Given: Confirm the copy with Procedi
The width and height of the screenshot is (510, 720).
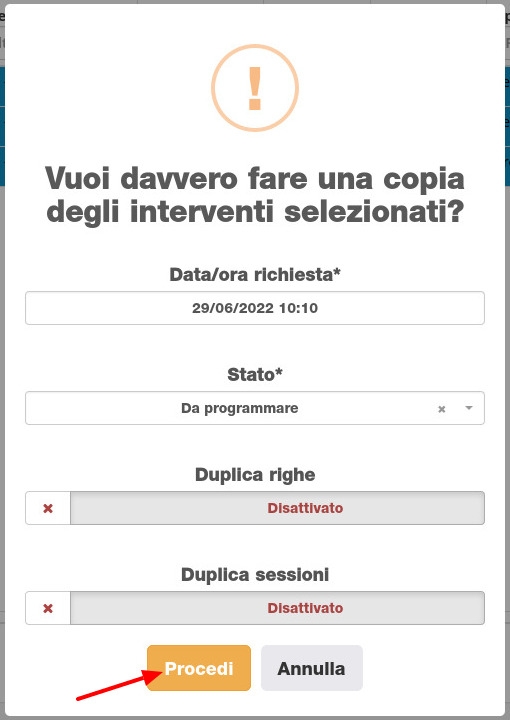Looking at the screenshot, I should click(x=199, y=668).
